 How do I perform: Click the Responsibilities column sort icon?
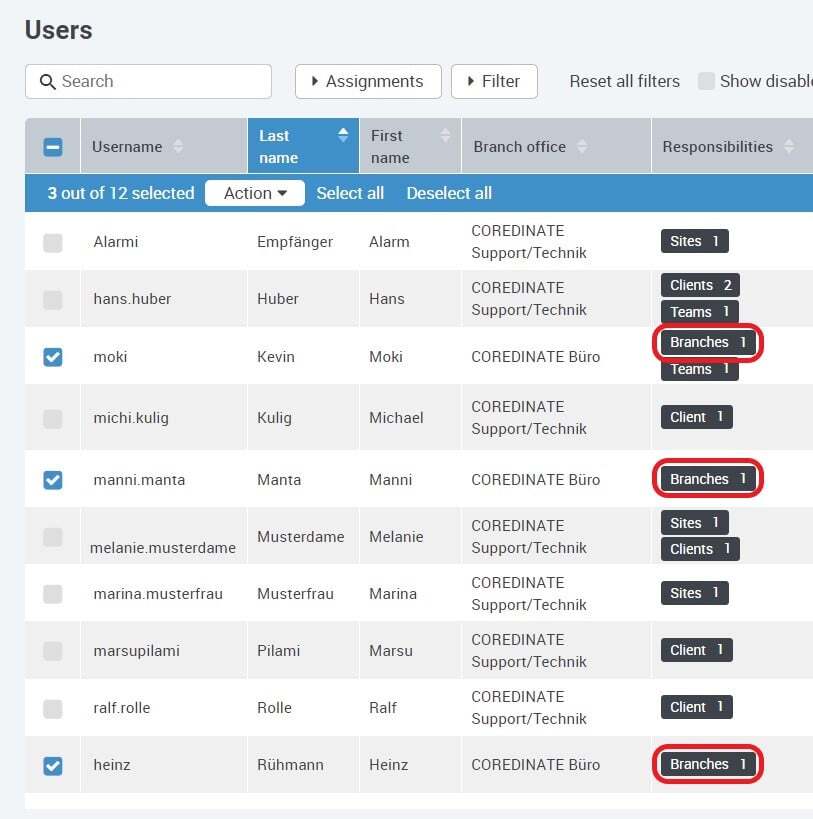coord(789,147)
